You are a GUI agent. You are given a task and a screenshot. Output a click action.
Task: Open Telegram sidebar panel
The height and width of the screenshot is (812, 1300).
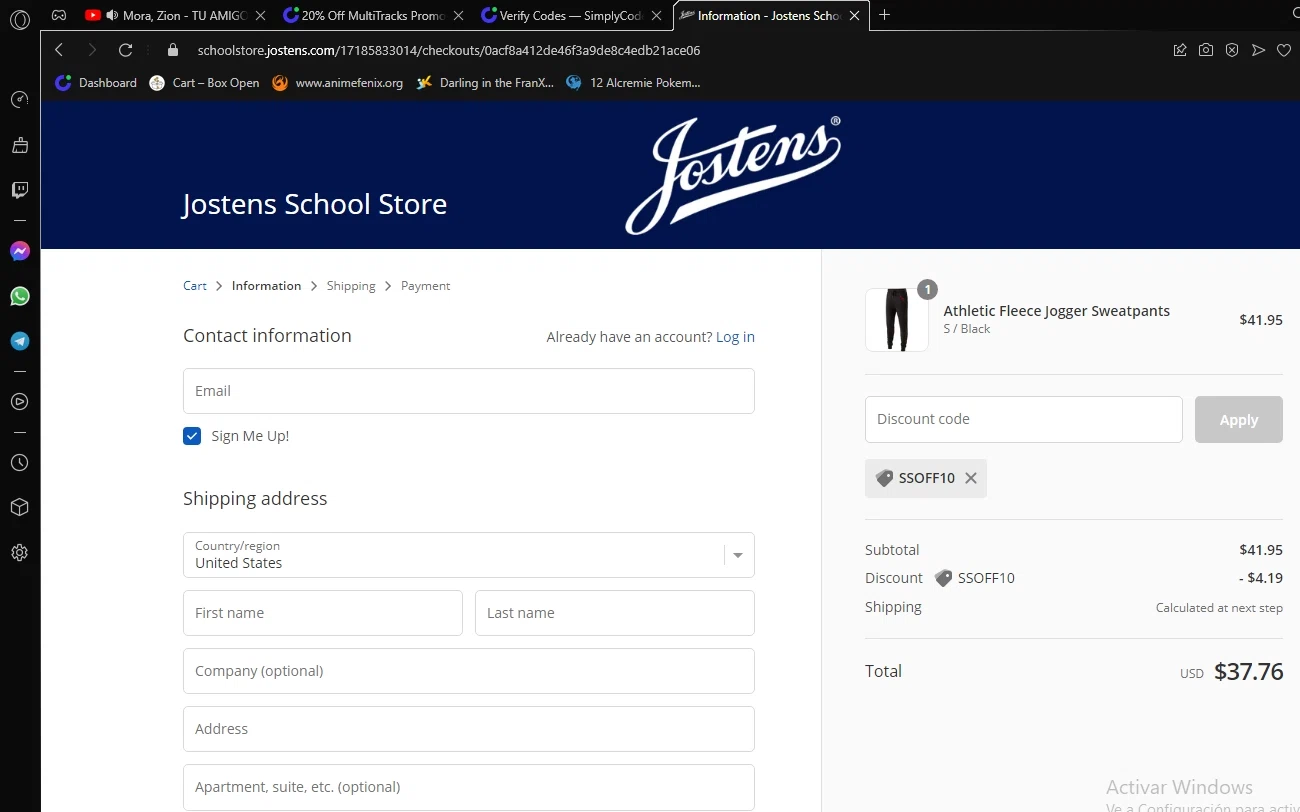pos(20,341)
